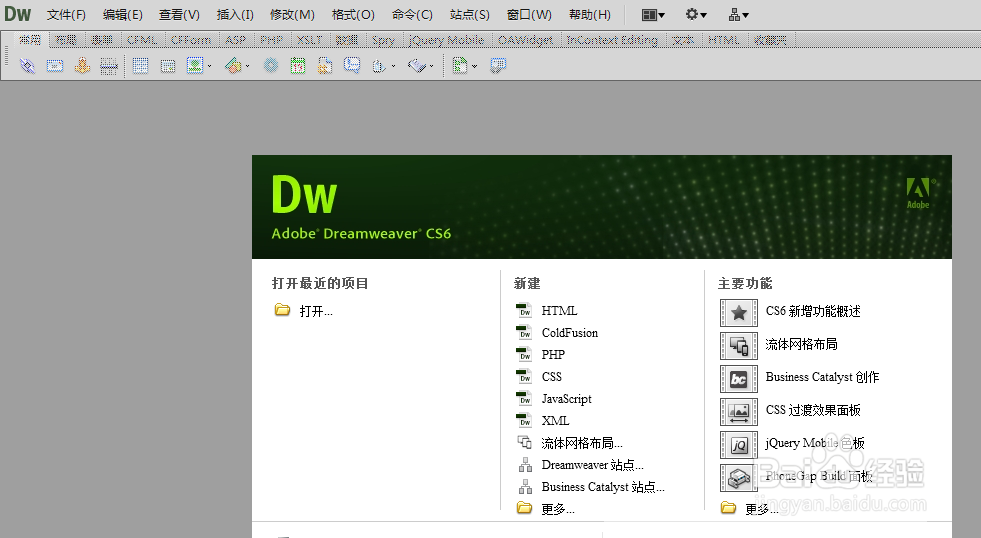This screenshot has height=538, width=981.
Task: Click the Table insert icon
Action: coord(141,65)
